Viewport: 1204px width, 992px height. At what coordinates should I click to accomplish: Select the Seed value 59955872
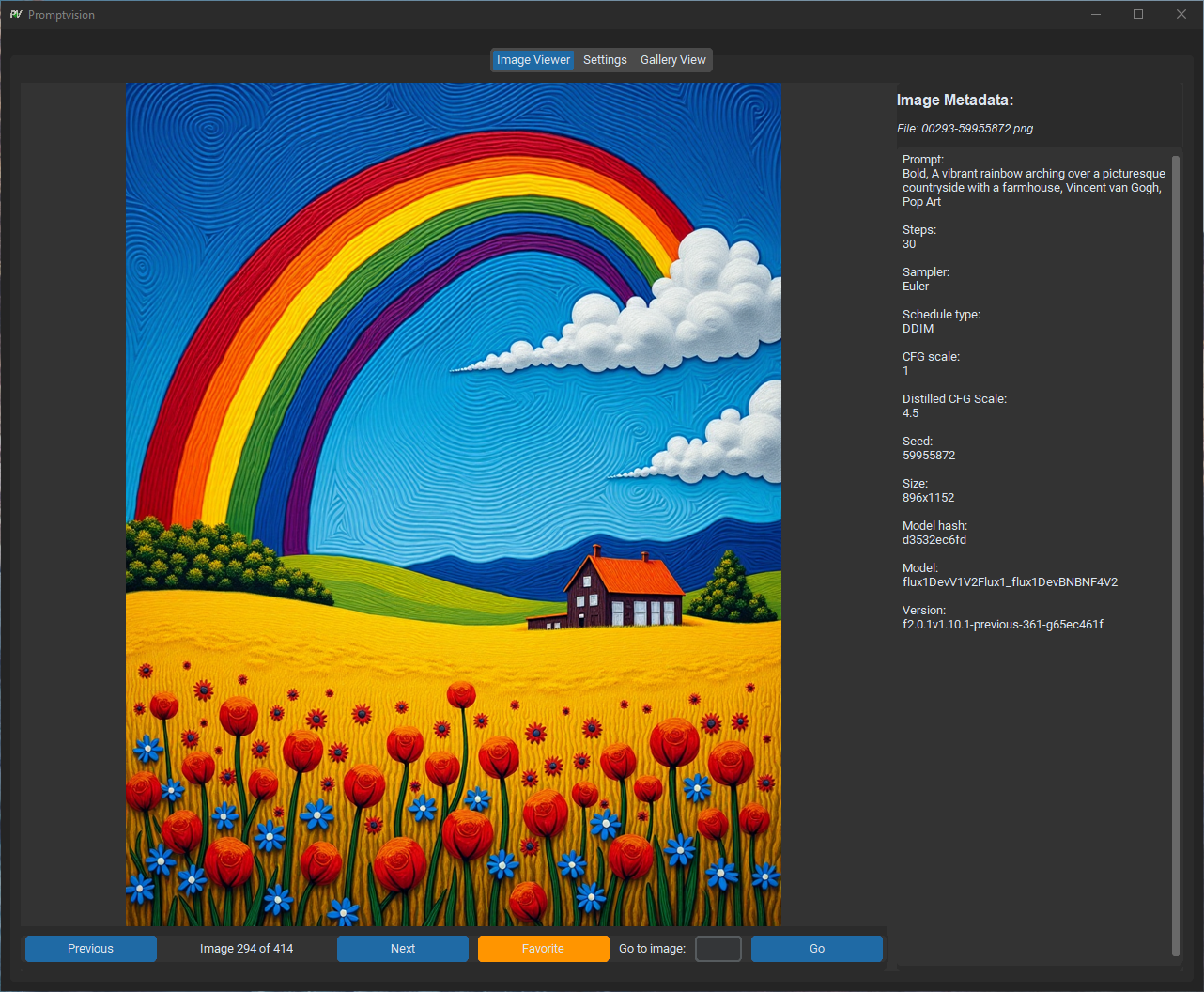click(929, 456)
